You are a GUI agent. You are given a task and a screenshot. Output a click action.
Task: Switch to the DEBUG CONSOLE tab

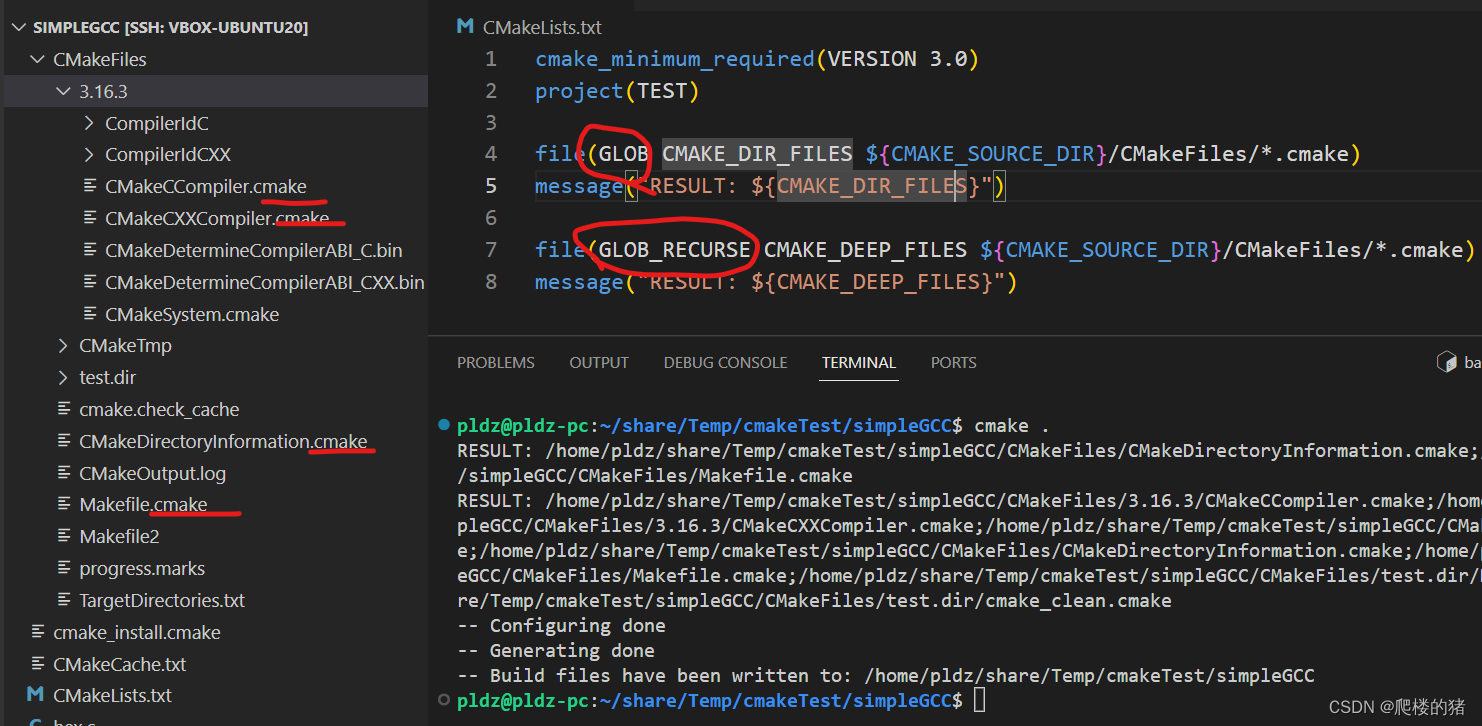(x=725, y=363)
